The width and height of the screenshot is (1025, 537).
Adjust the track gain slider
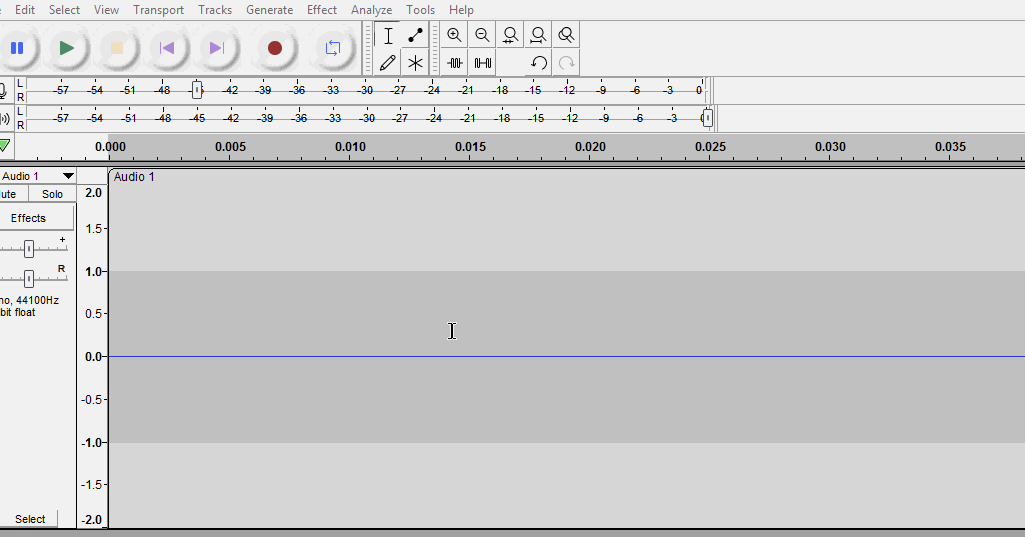click(x=29, y=249)
